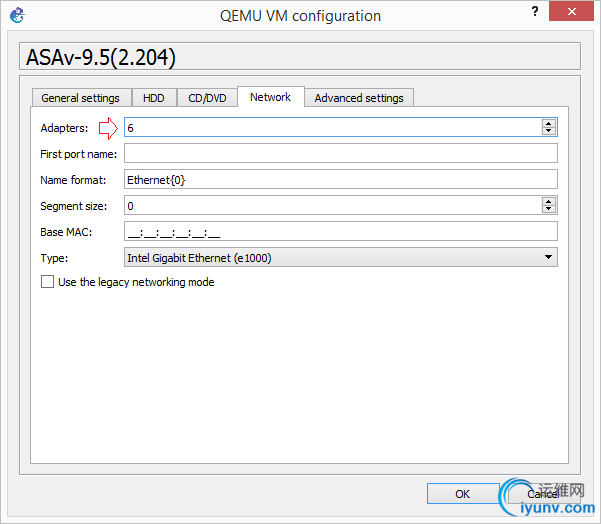Viewport: 601px width, 524px height.
Task: Click the ASAv-9.5(2.204) VM name header
Action: [300, 57]
